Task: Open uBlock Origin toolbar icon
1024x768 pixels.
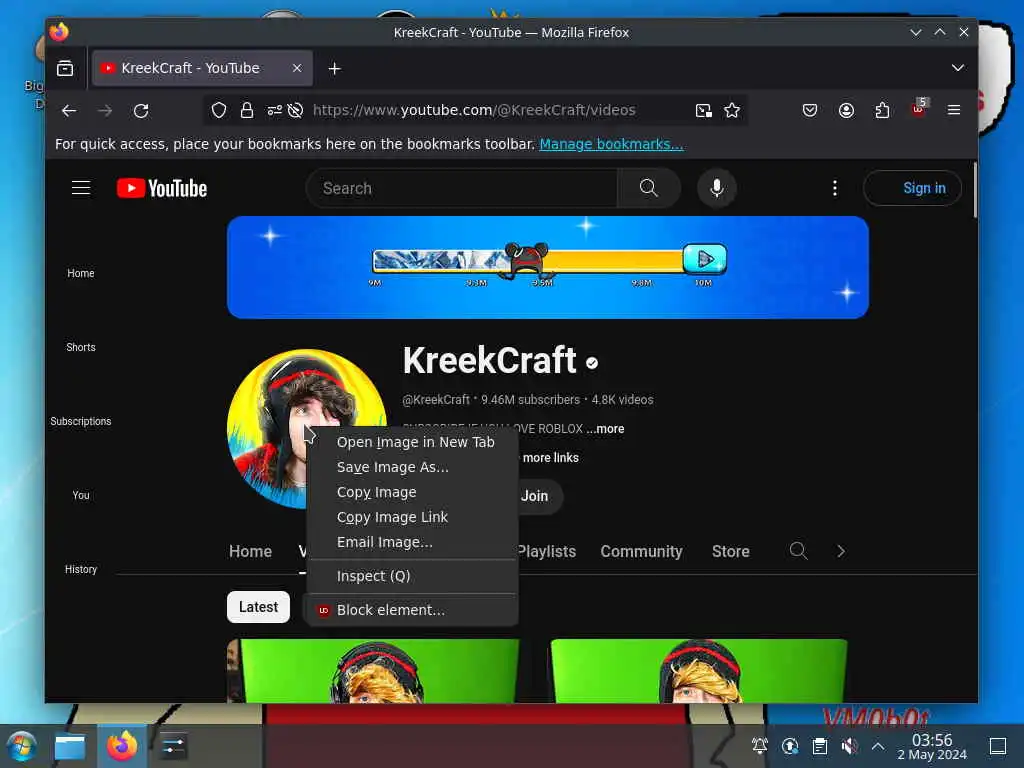Action: pos(919,108)
